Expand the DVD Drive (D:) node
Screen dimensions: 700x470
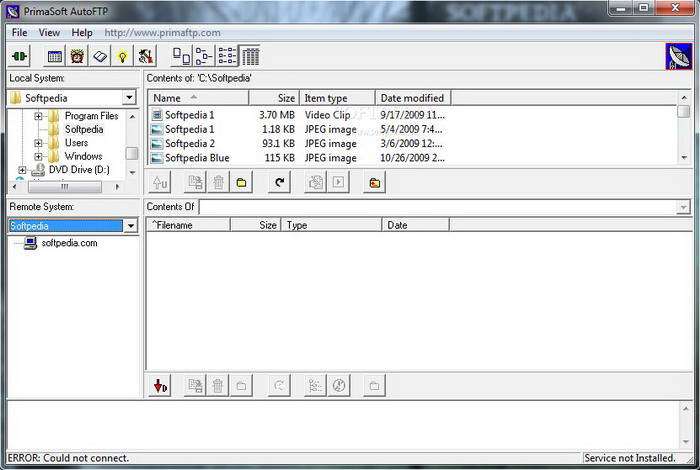pyautogui.click(x=22, y=170)
